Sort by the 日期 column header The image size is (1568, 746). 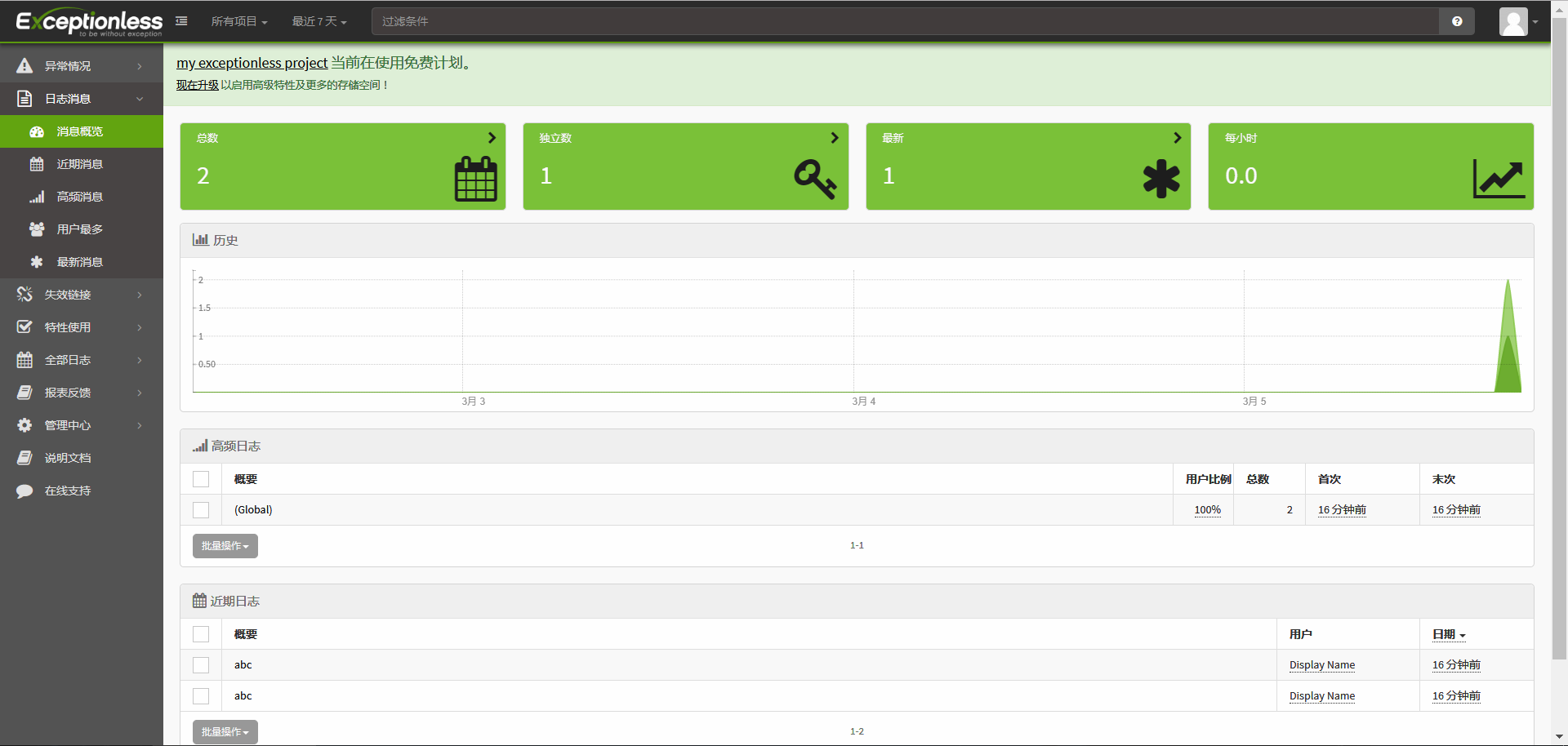1450,634
